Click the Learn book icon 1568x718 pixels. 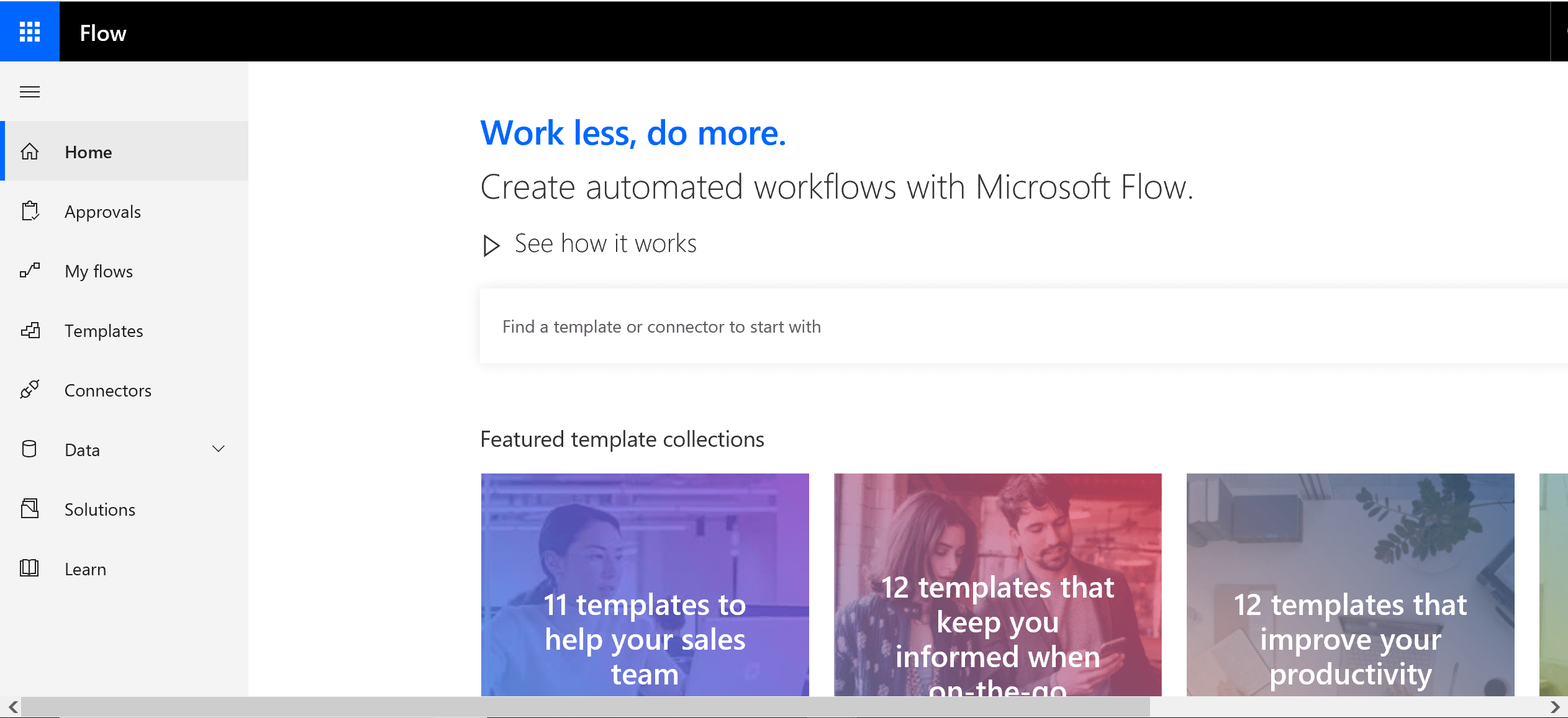tap(29, 568)
